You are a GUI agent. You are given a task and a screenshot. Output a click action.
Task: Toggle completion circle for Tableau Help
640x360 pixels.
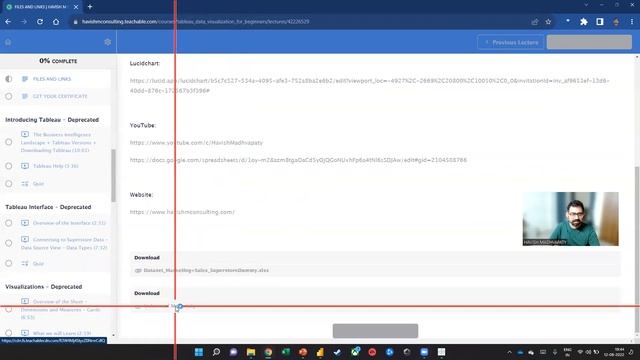(x=9, y=166)
